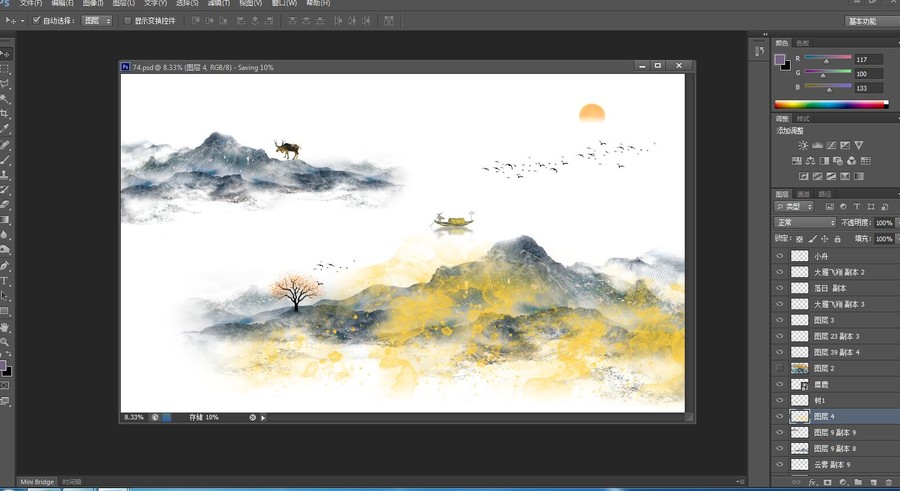Select the Gradient tool

(5, 219)
